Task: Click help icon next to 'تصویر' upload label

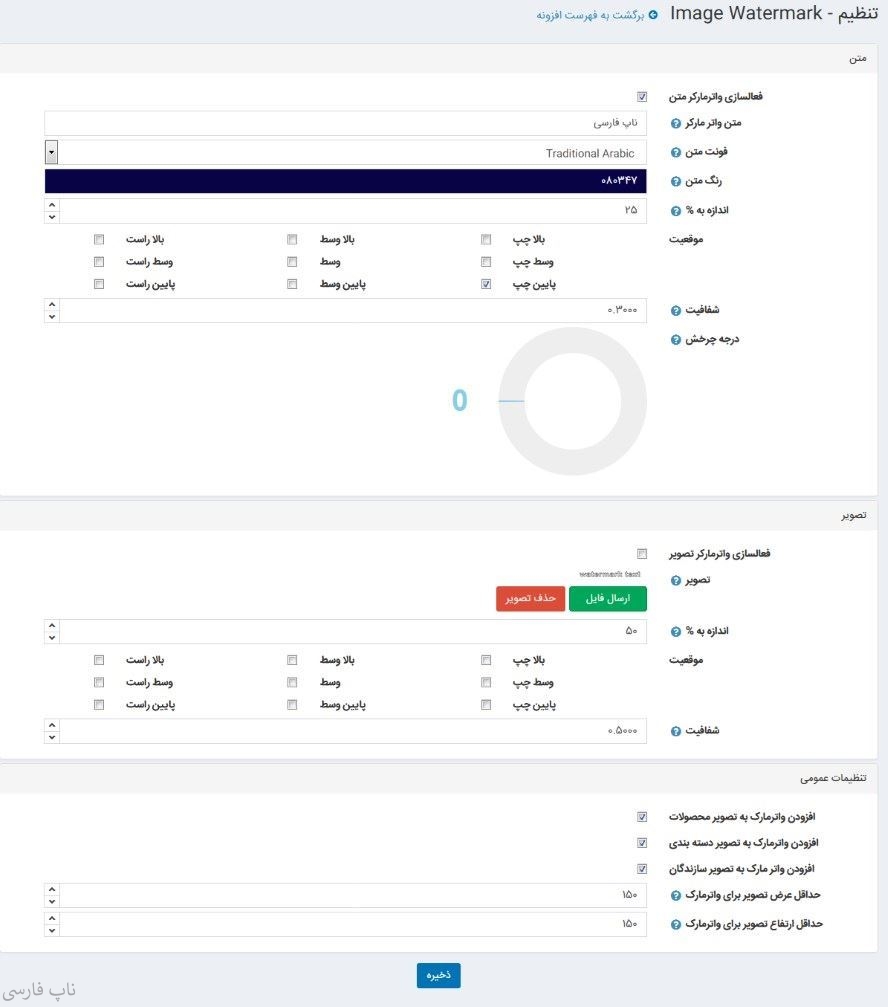Action: coord(675,581)
